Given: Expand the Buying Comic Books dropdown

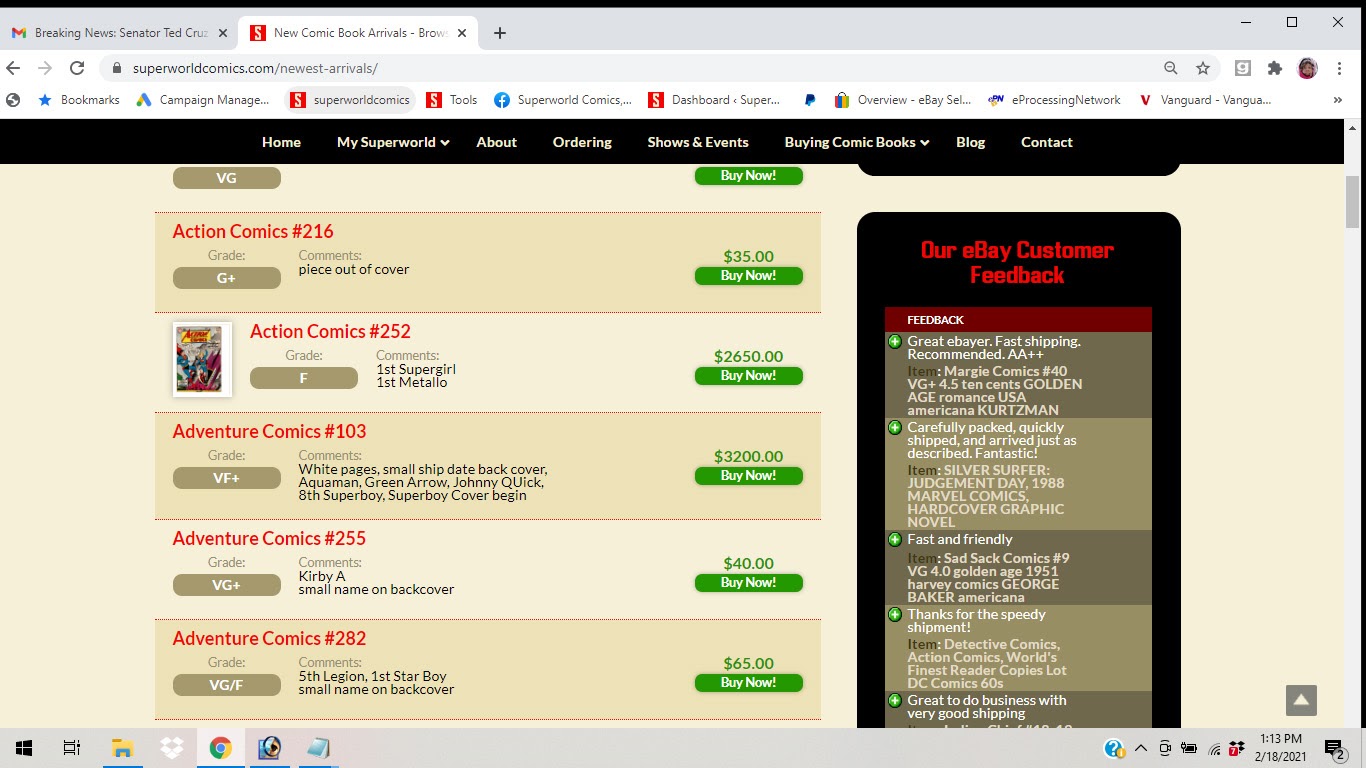Looking at the screenshot, I should pos(857,142).
